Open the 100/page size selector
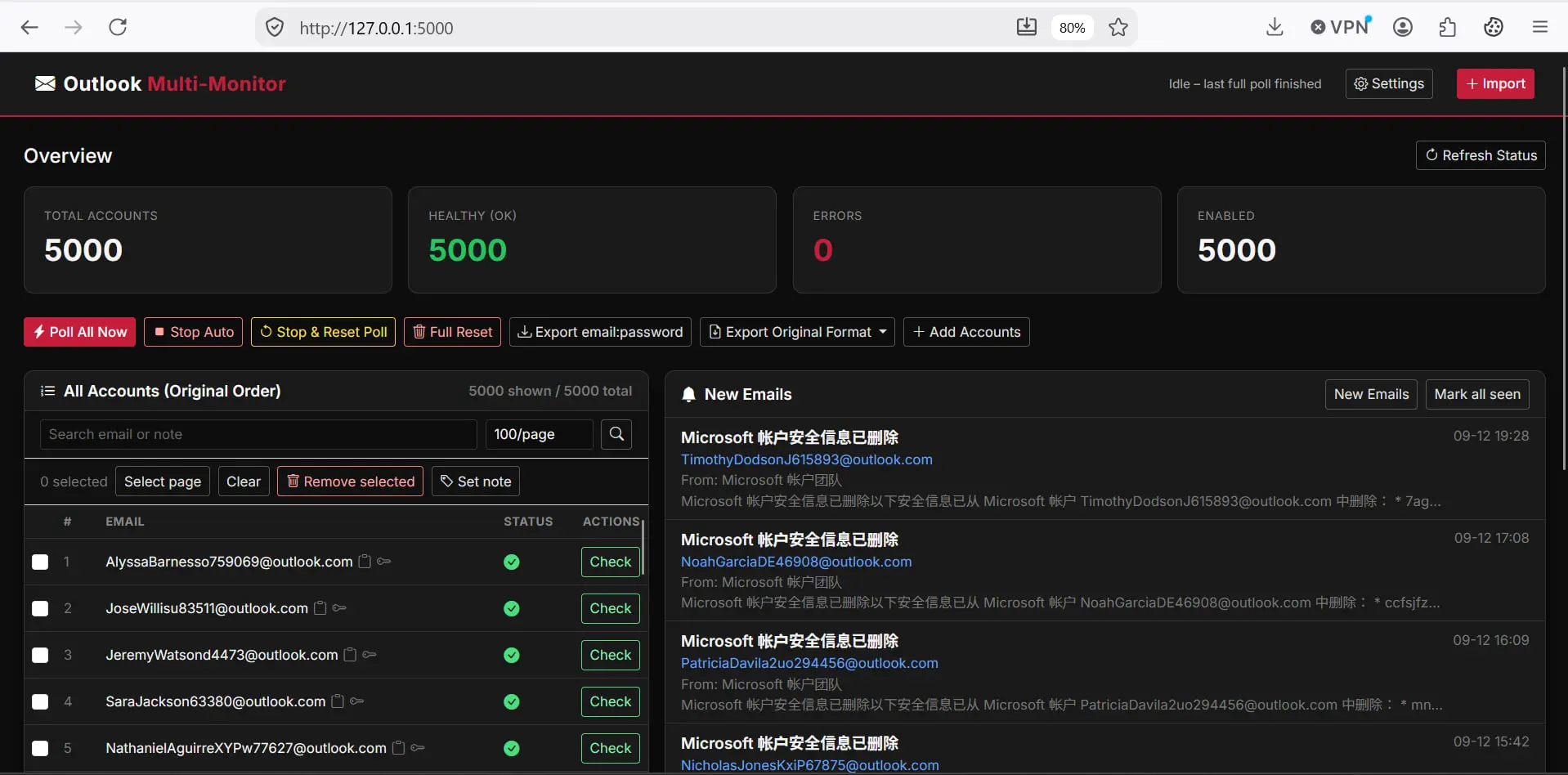Viewport: 1568px width, 775px height. coord(539,434)
